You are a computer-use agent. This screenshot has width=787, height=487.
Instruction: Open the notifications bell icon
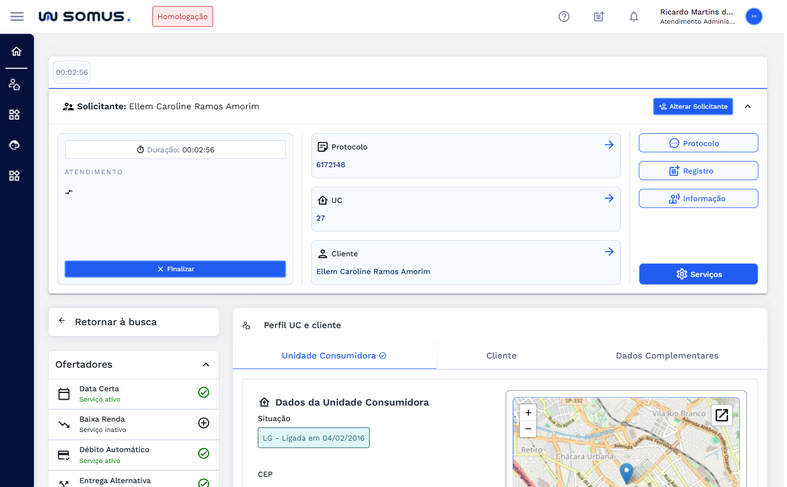tap(633, 17)
